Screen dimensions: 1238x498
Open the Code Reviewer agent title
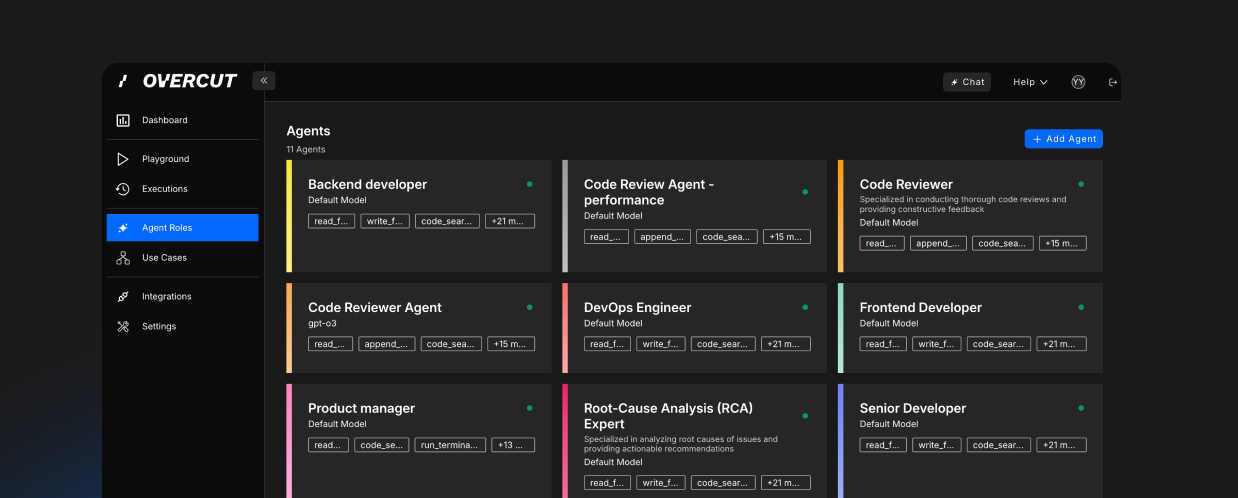[x=906, y=184]
